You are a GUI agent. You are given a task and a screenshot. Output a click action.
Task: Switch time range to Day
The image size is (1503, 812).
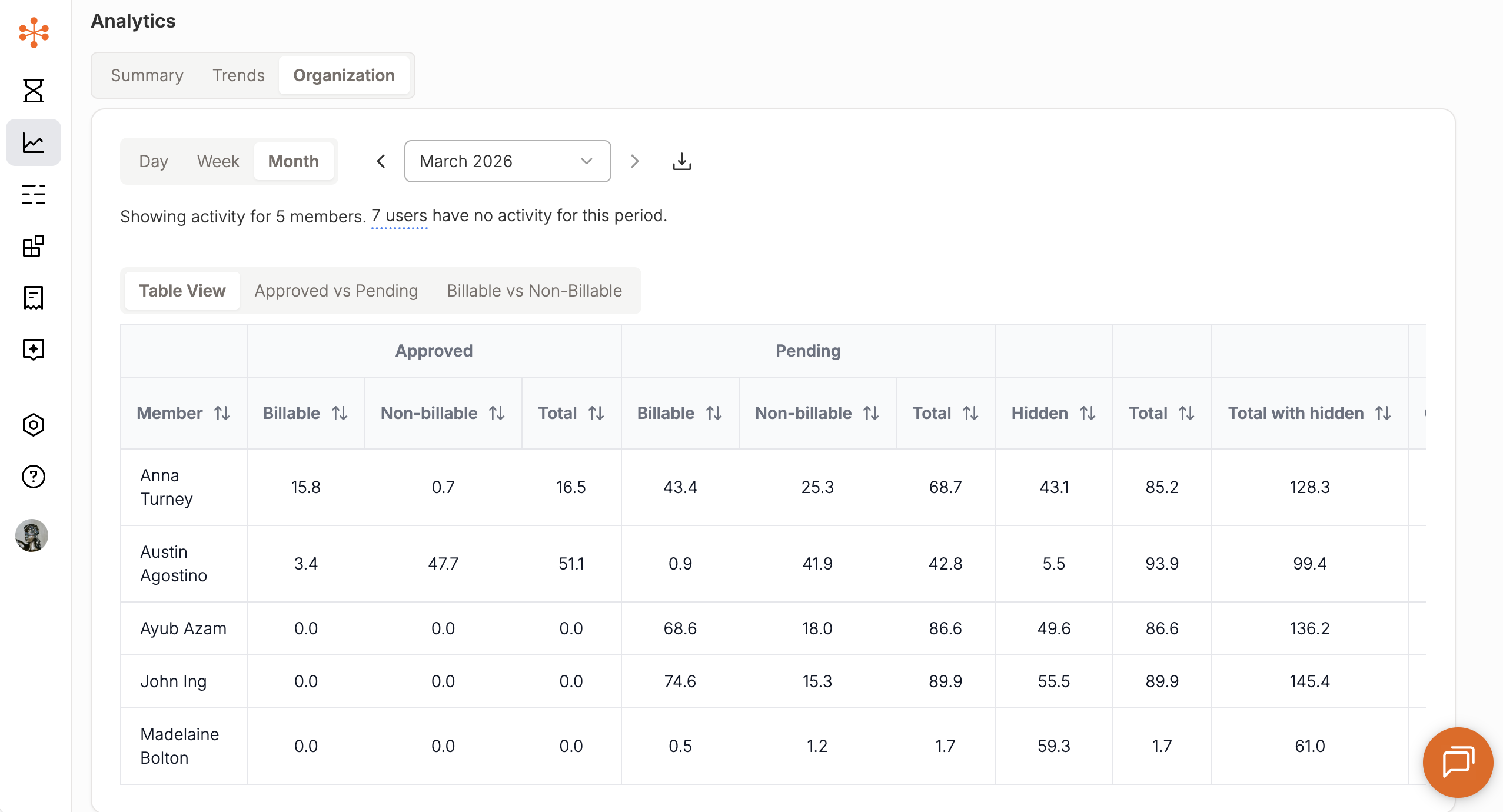coord(154,161)
